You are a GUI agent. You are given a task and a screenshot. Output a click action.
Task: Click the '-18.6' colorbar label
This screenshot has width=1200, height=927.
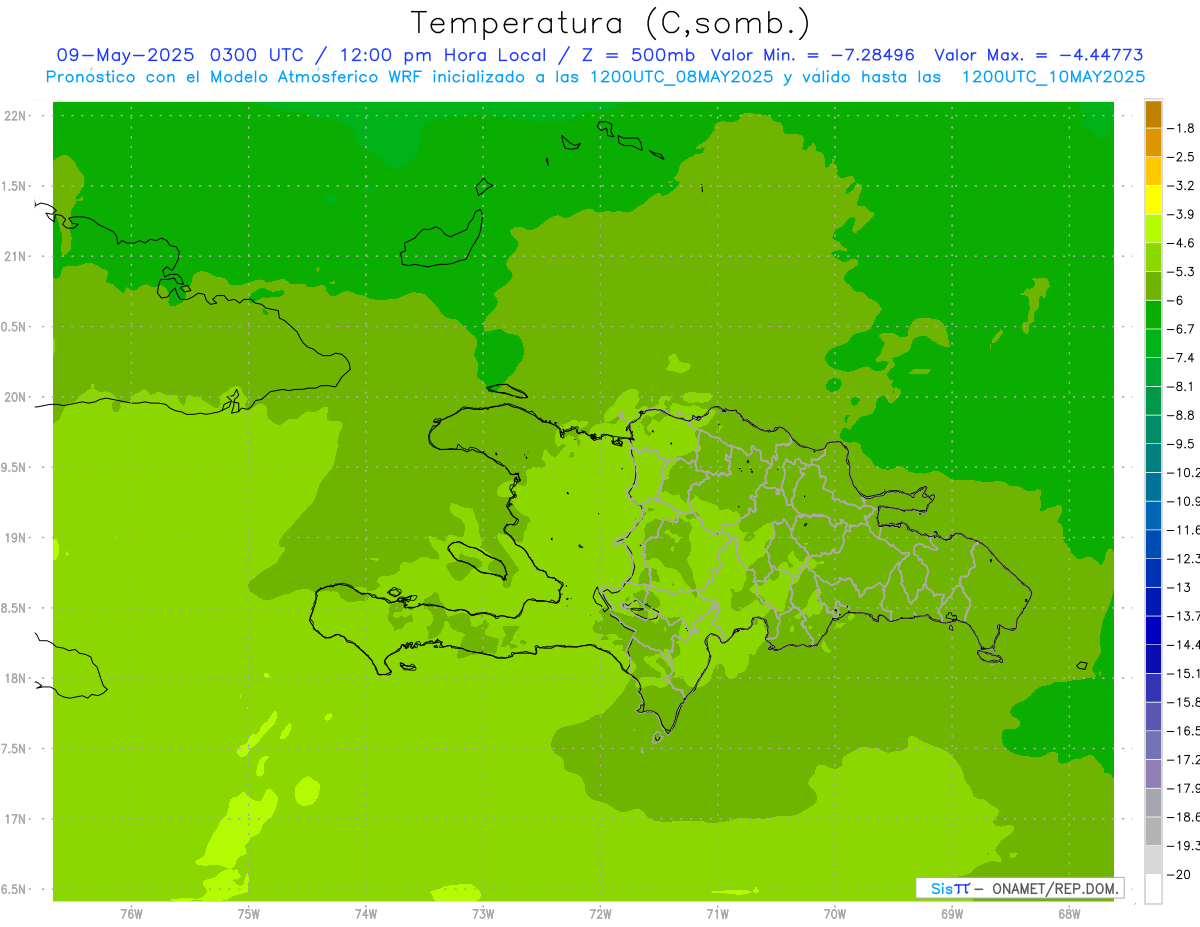pos(1182,818)
